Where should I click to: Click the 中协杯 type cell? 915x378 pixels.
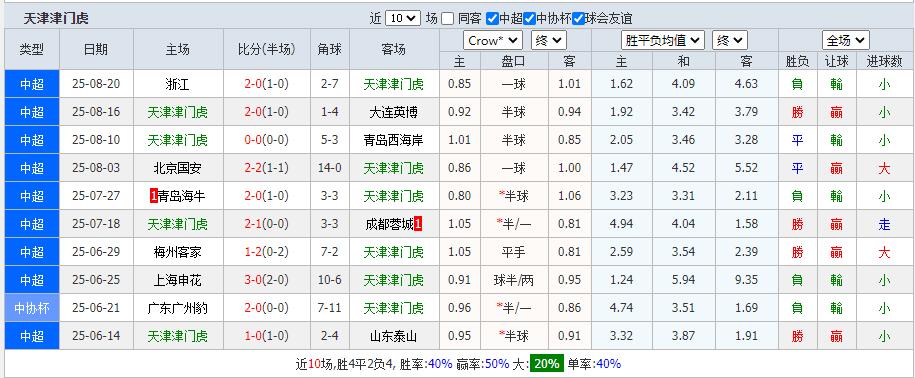click(32, 308)
